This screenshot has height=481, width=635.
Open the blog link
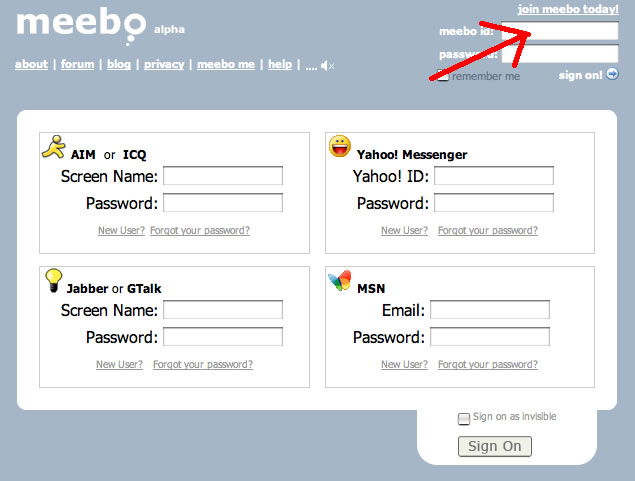tap(119, 64)
